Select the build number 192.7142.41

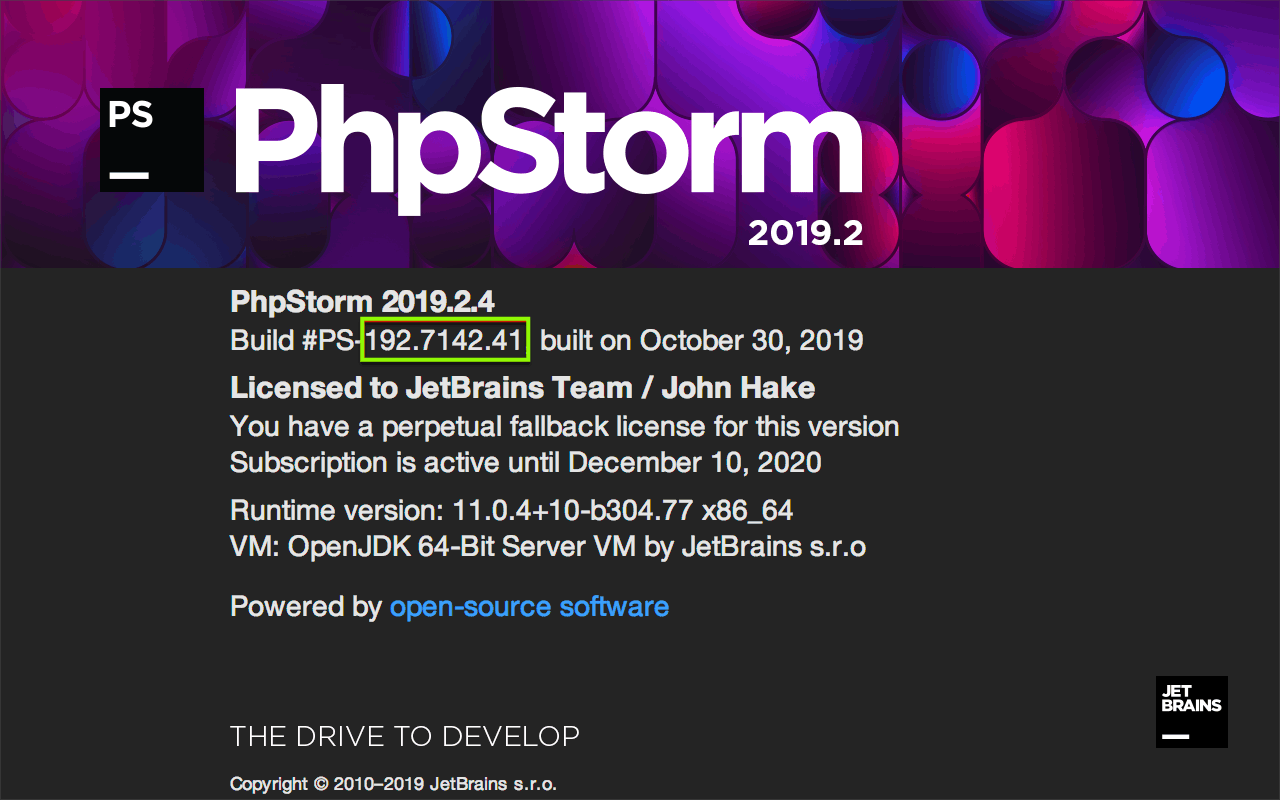[444, 340]
